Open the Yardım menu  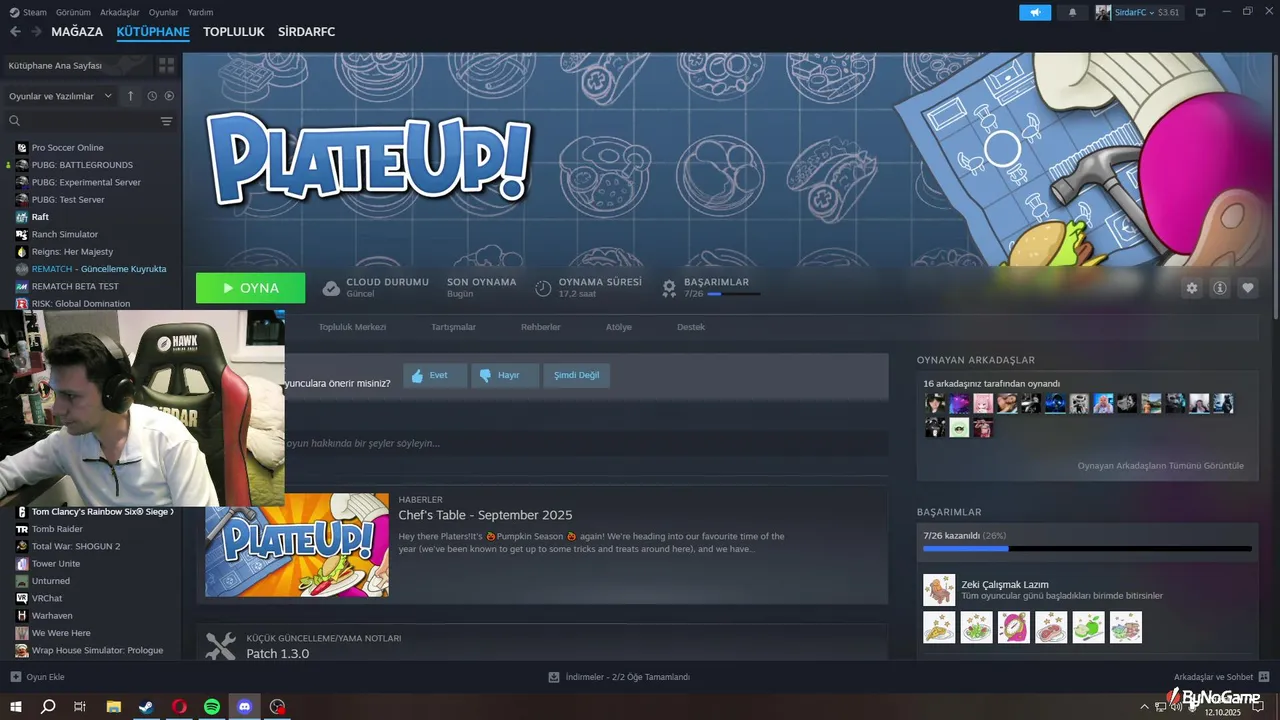tap(200, 12)
